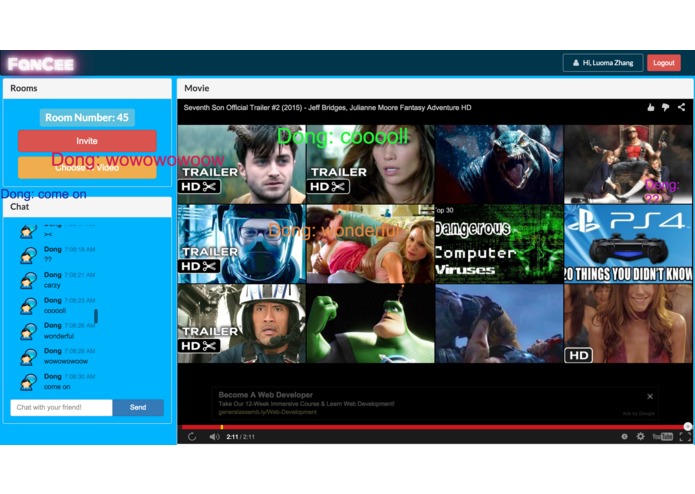Image resolution: width=695 pixels, height=494 pixels.
Task: Click the avatar beside the 'carzy' message
Action: [28, 280]
